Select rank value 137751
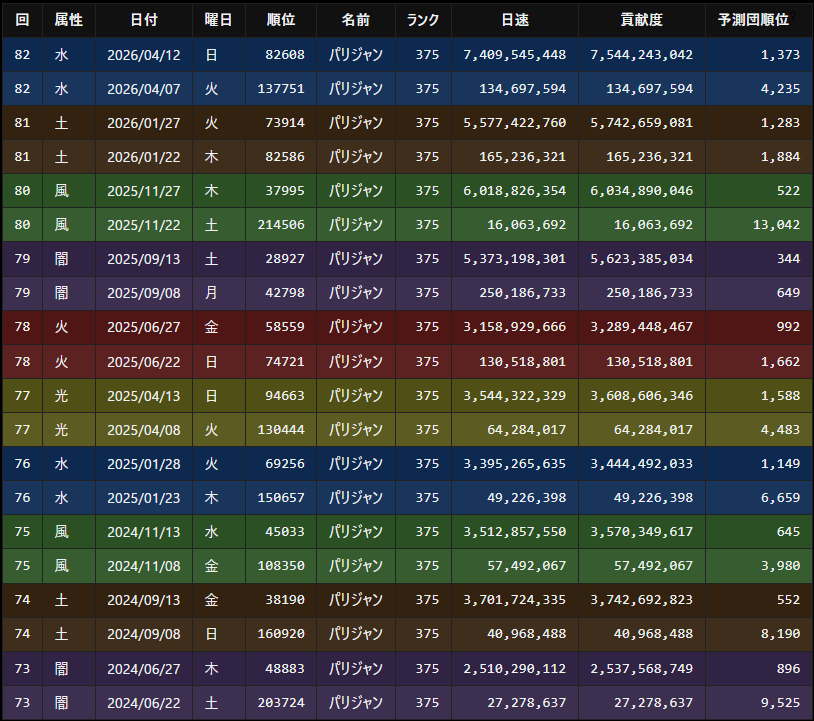This screenshot has width=814, height=721. [281, 89]
